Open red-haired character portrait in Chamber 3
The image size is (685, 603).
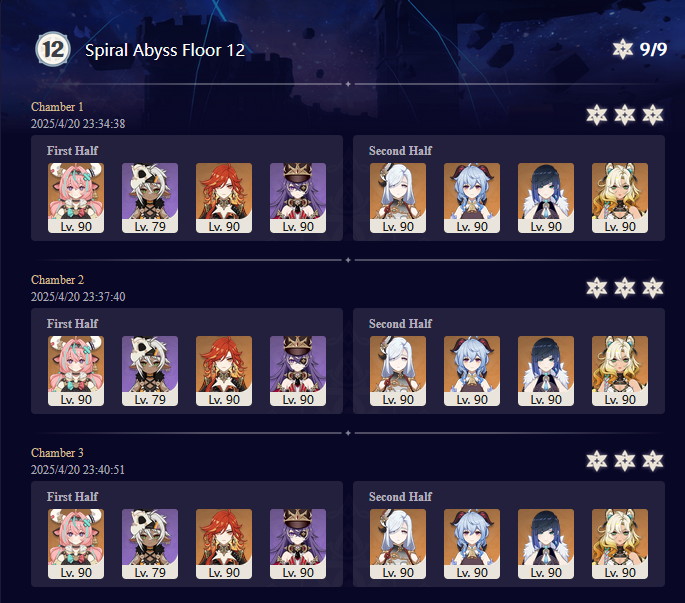224,544
